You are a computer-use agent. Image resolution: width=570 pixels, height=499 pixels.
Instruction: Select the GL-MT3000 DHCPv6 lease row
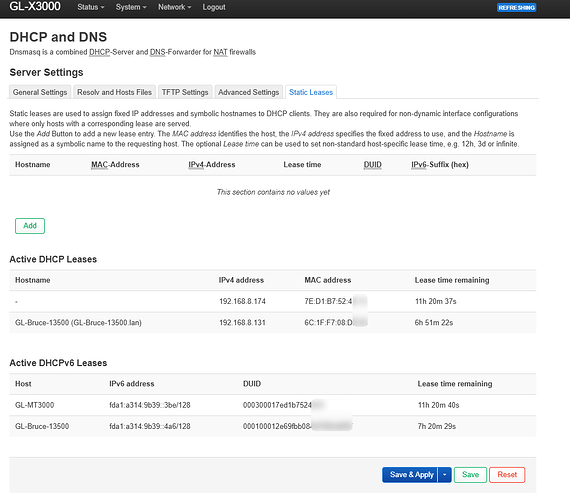(273, 405)
